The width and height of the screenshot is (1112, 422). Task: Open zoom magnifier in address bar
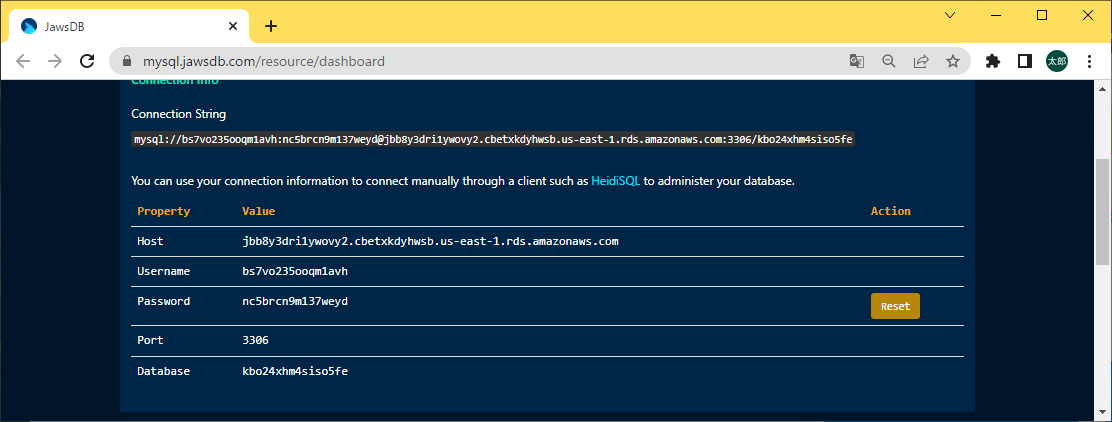coord(889,61)
